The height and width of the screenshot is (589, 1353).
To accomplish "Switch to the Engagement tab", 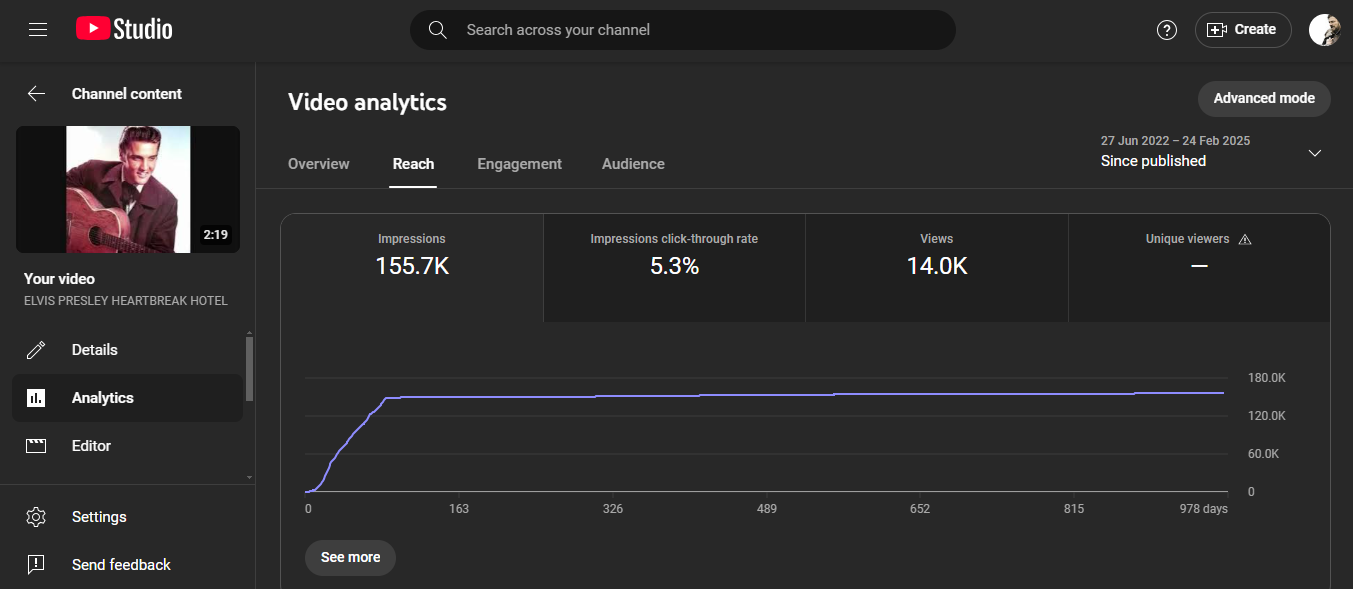I will [x=519, y=164].
